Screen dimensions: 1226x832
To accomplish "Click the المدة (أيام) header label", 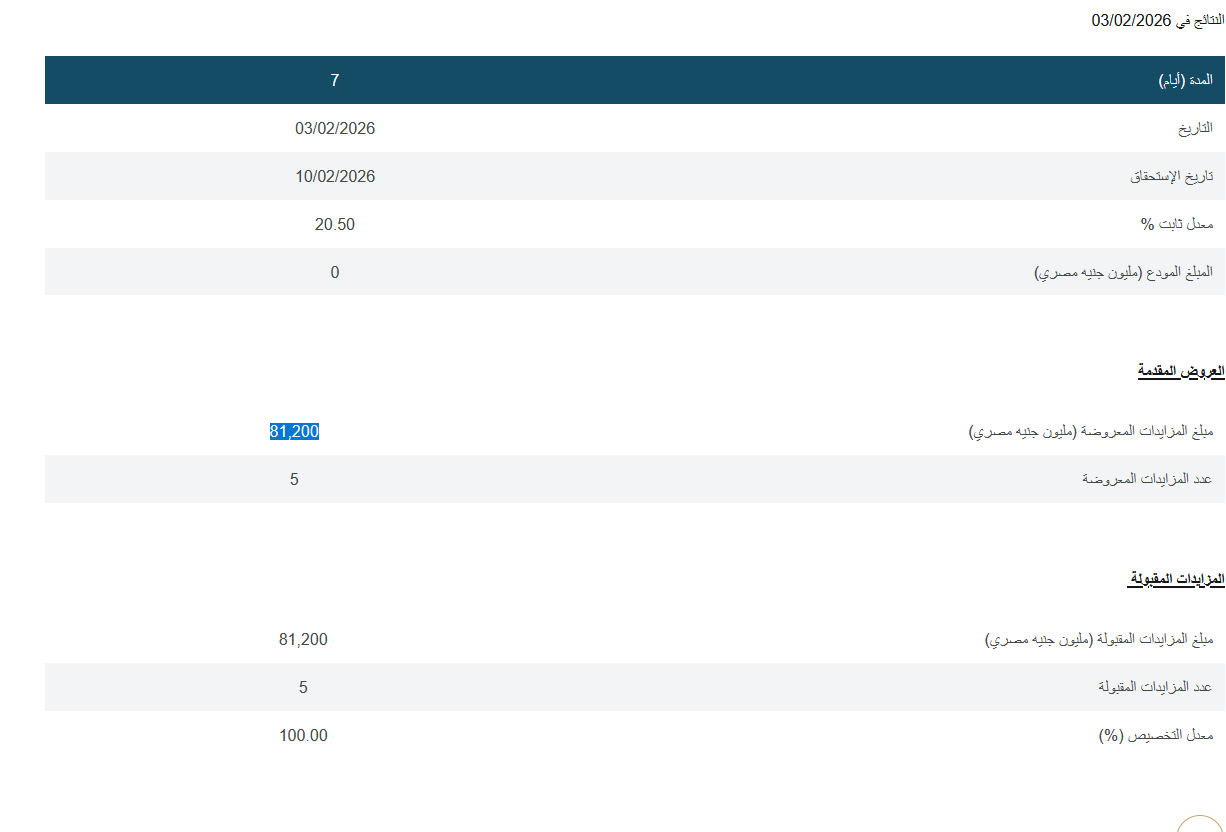I will tap(1185, 80).
